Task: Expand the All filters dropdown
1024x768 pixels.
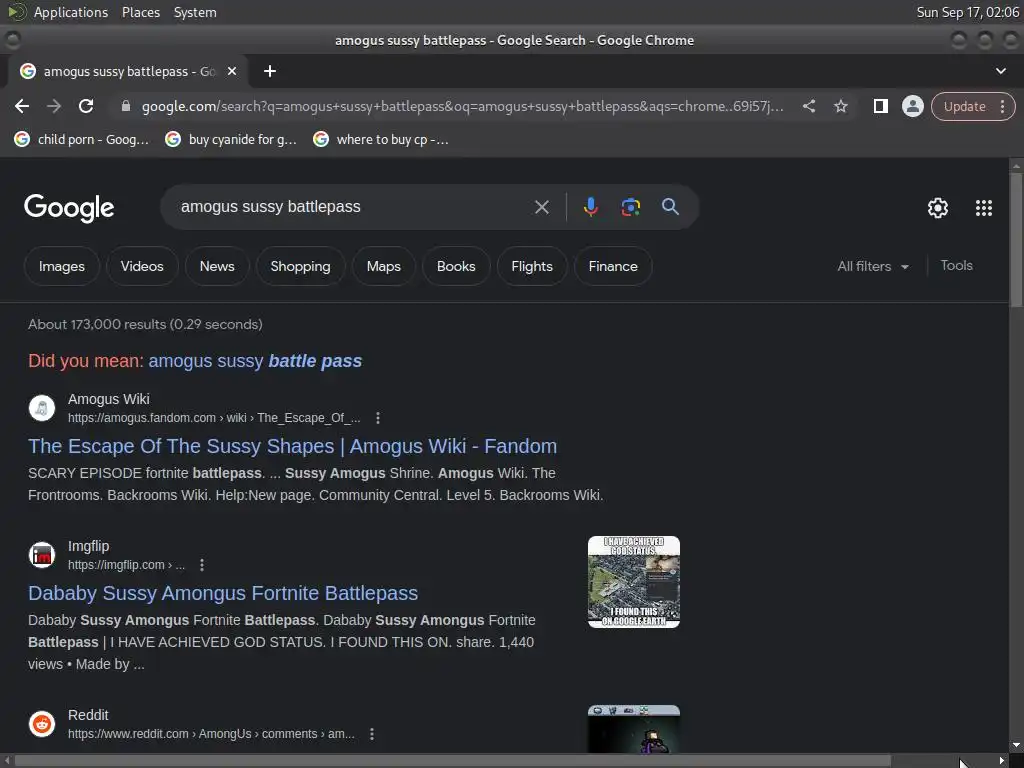Action: tap(873, 266)
